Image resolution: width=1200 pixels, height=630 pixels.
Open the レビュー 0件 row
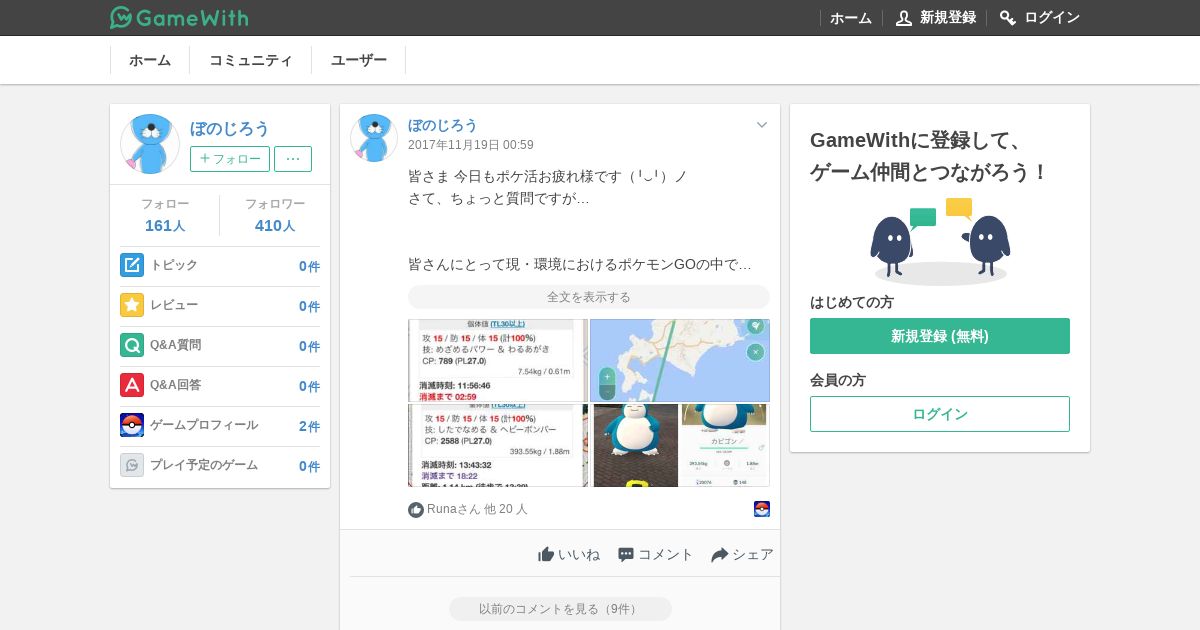click(220, 306)
